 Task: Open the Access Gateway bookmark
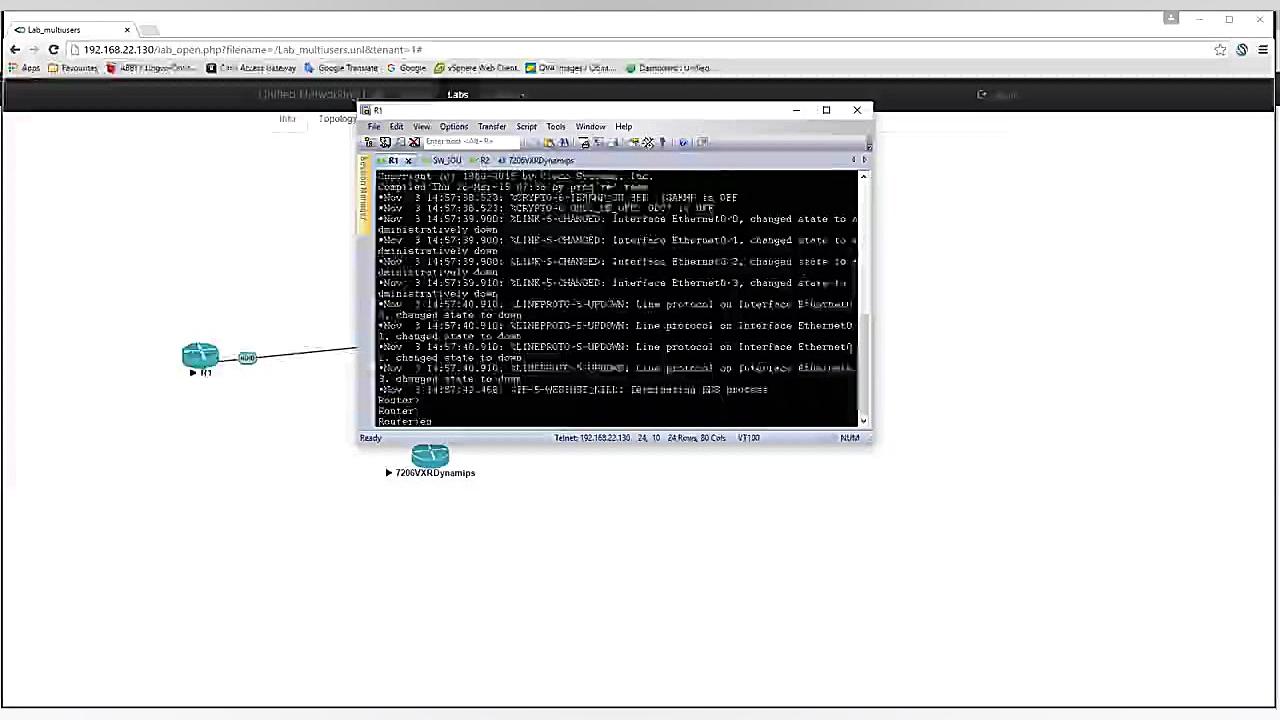click(x=251, y=68)
